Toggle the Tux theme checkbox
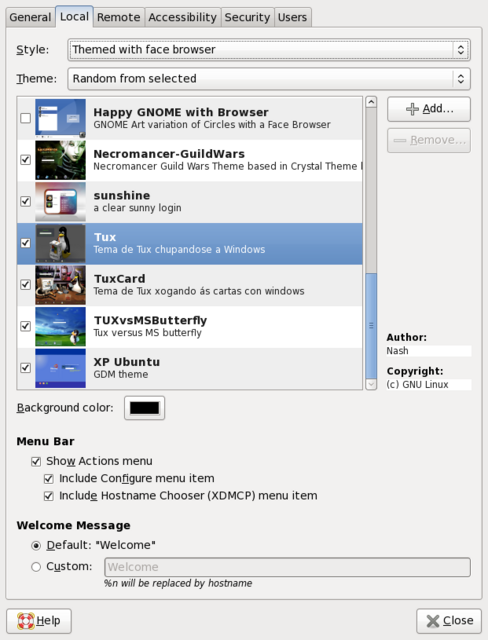 click(25, 243)
